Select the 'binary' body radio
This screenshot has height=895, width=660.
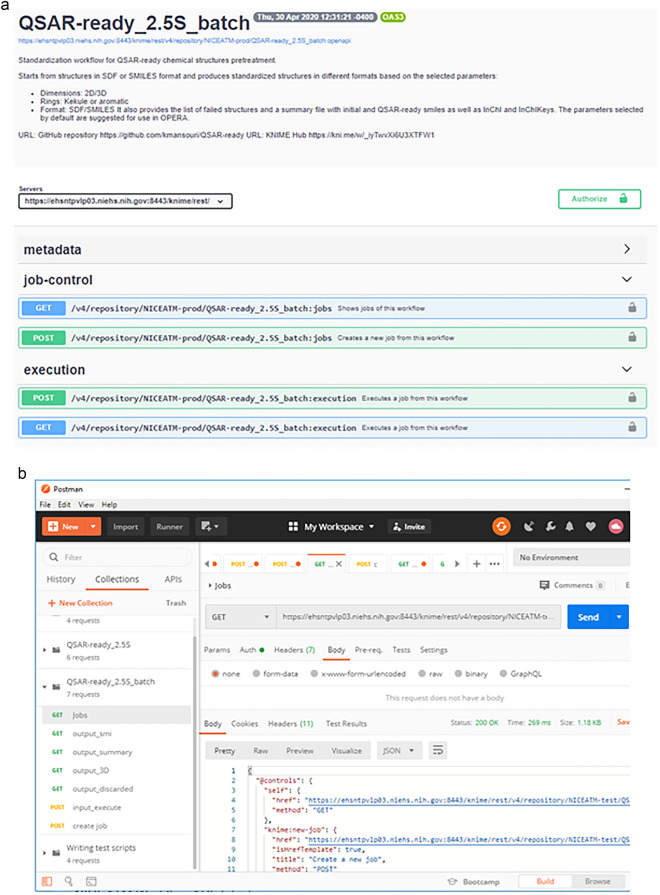458,674
